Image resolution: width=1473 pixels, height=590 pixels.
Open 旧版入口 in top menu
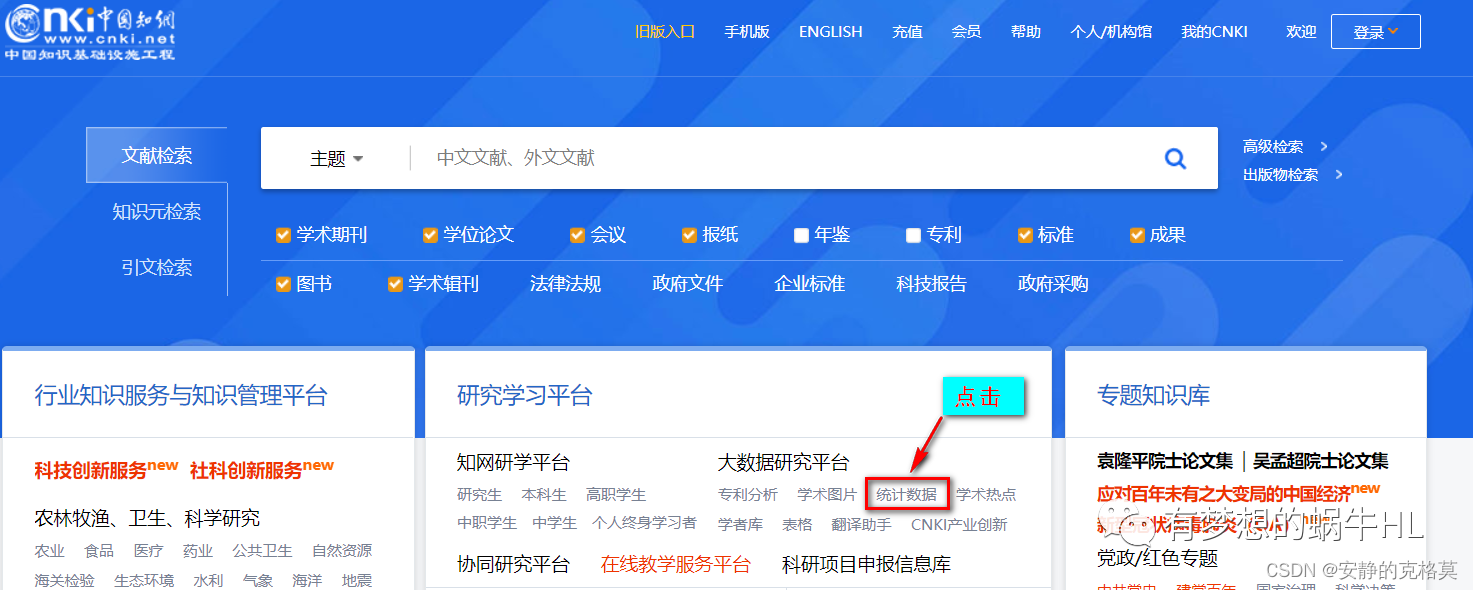[665, 32]
